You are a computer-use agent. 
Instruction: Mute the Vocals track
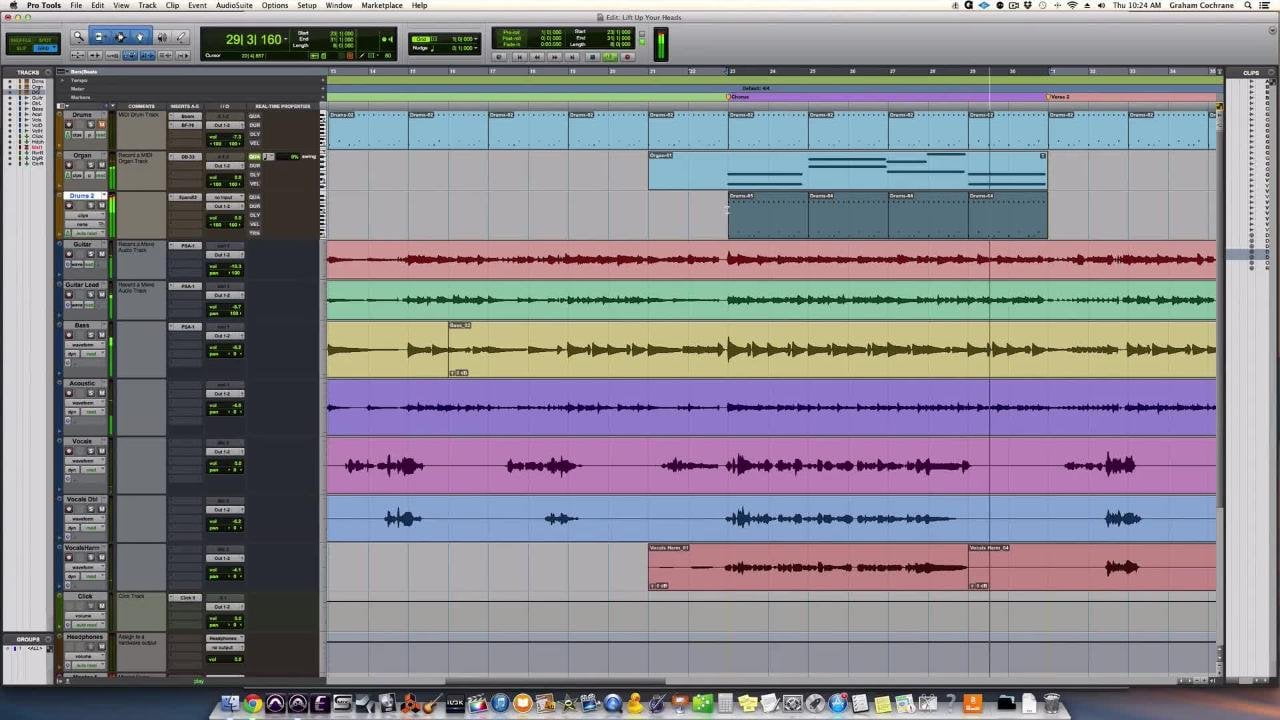click(102, 450)
